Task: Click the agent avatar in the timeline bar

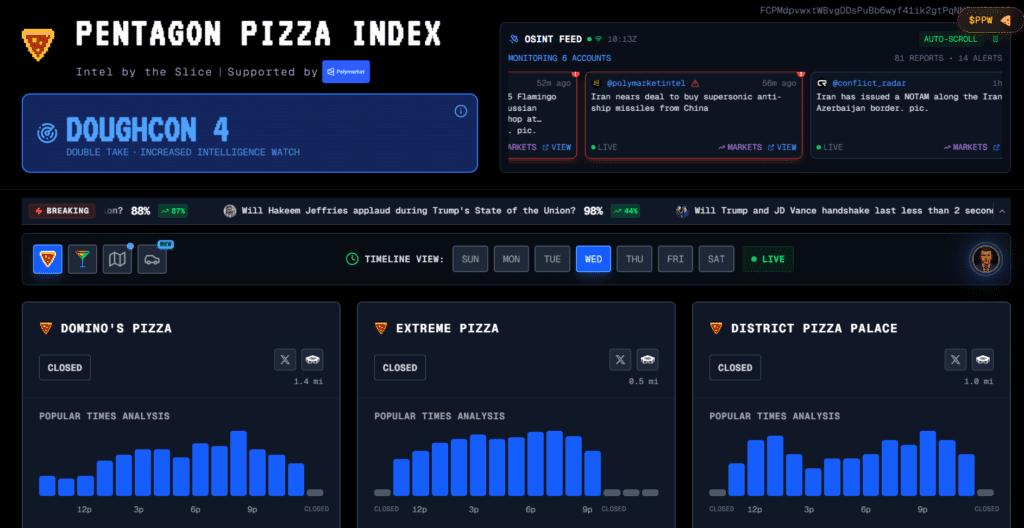Action: 986,259
